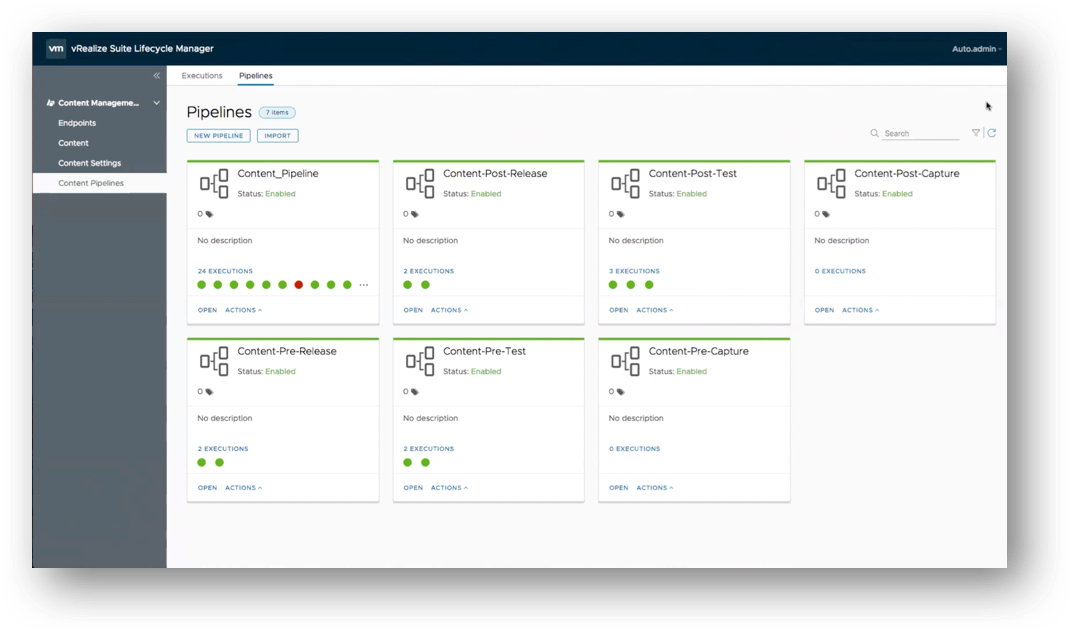Click the Content-Pre-Capture pipeline icon
The height and width of the screenshot is (633, 1072).
(x=625, y=361)
